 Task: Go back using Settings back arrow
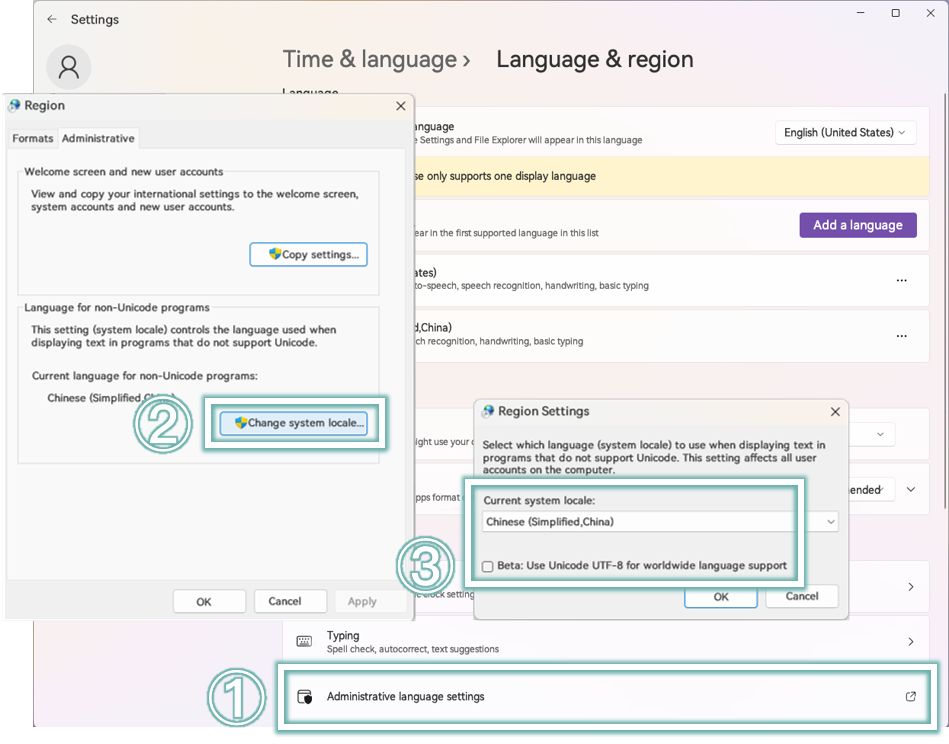coord(52,19)
